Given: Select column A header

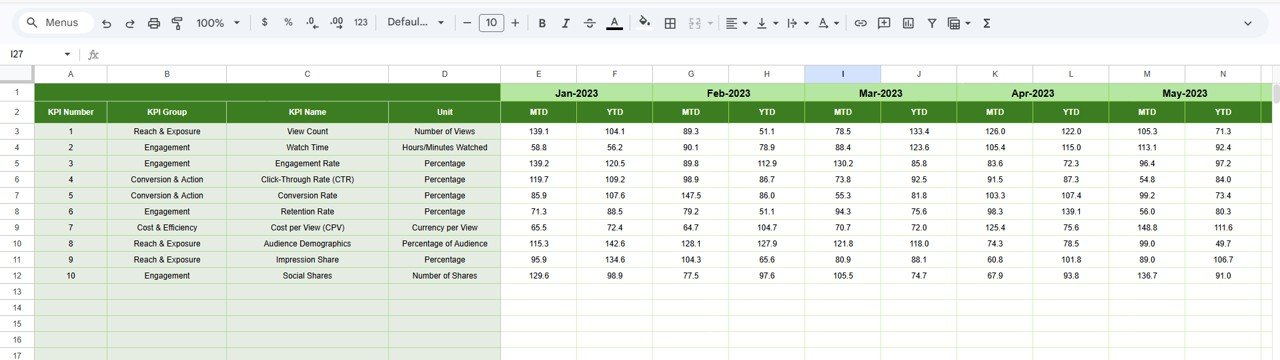Looking at the screenshot, I should (70, 74).
